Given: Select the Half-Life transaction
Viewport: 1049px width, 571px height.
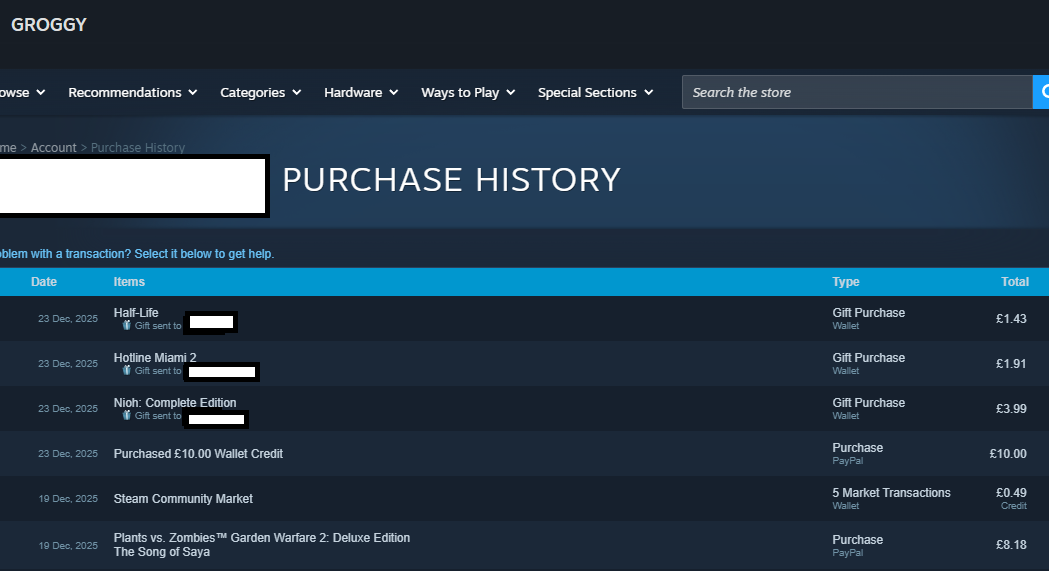Looking at the screenshot, I should (x=524, y=319).
